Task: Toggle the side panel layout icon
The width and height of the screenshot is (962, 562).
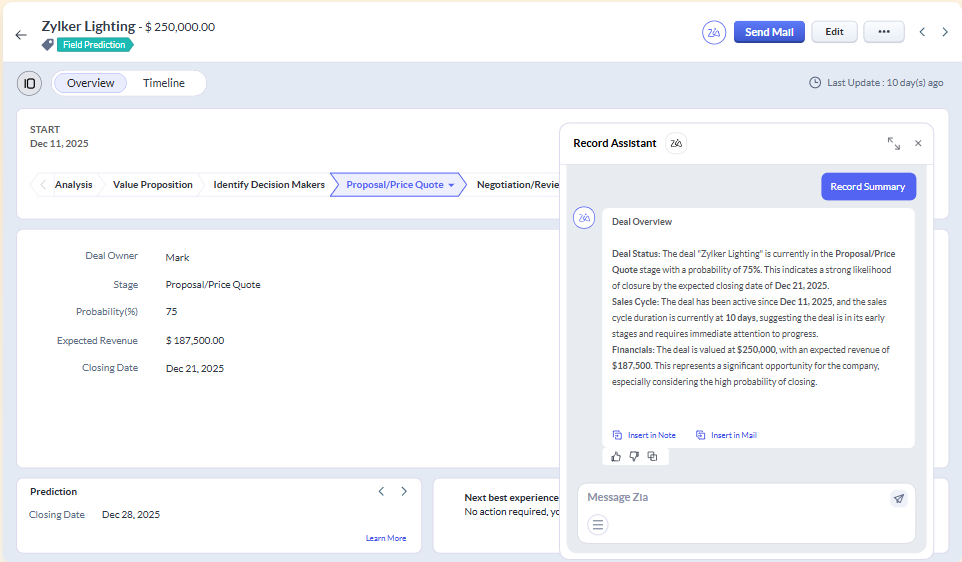Action: (29, 83)
